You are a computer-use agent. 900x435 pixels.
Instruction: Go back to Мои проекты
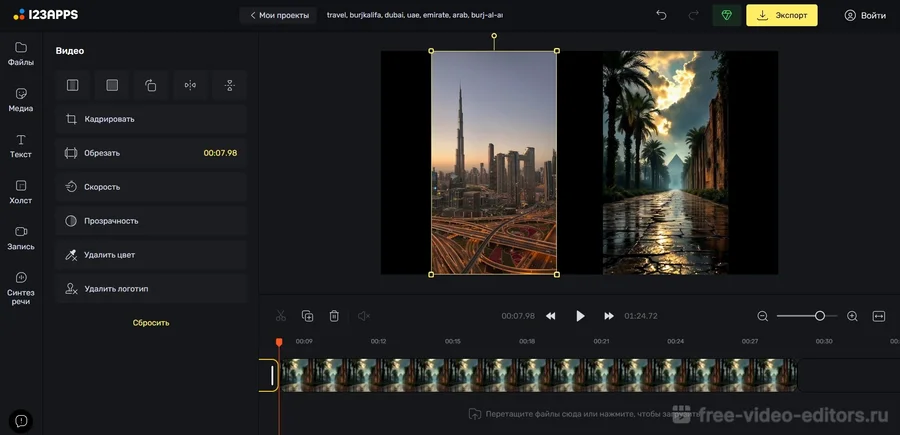278,15
